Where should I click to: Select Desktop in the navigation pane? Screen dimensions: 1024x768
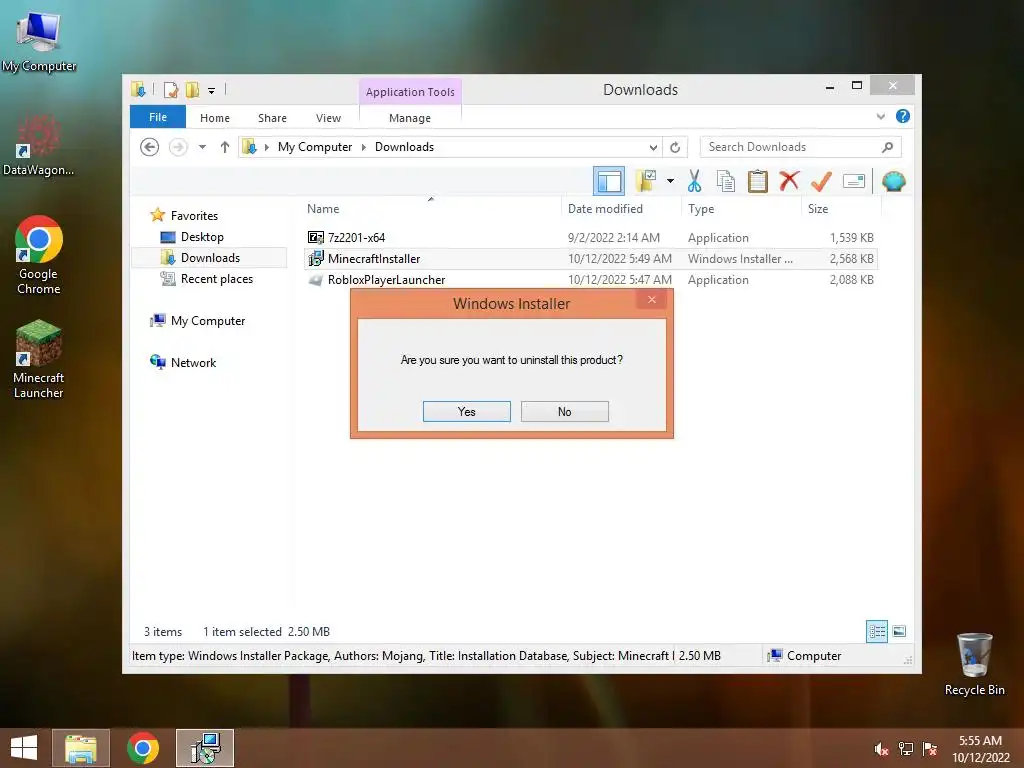[202, 237]
